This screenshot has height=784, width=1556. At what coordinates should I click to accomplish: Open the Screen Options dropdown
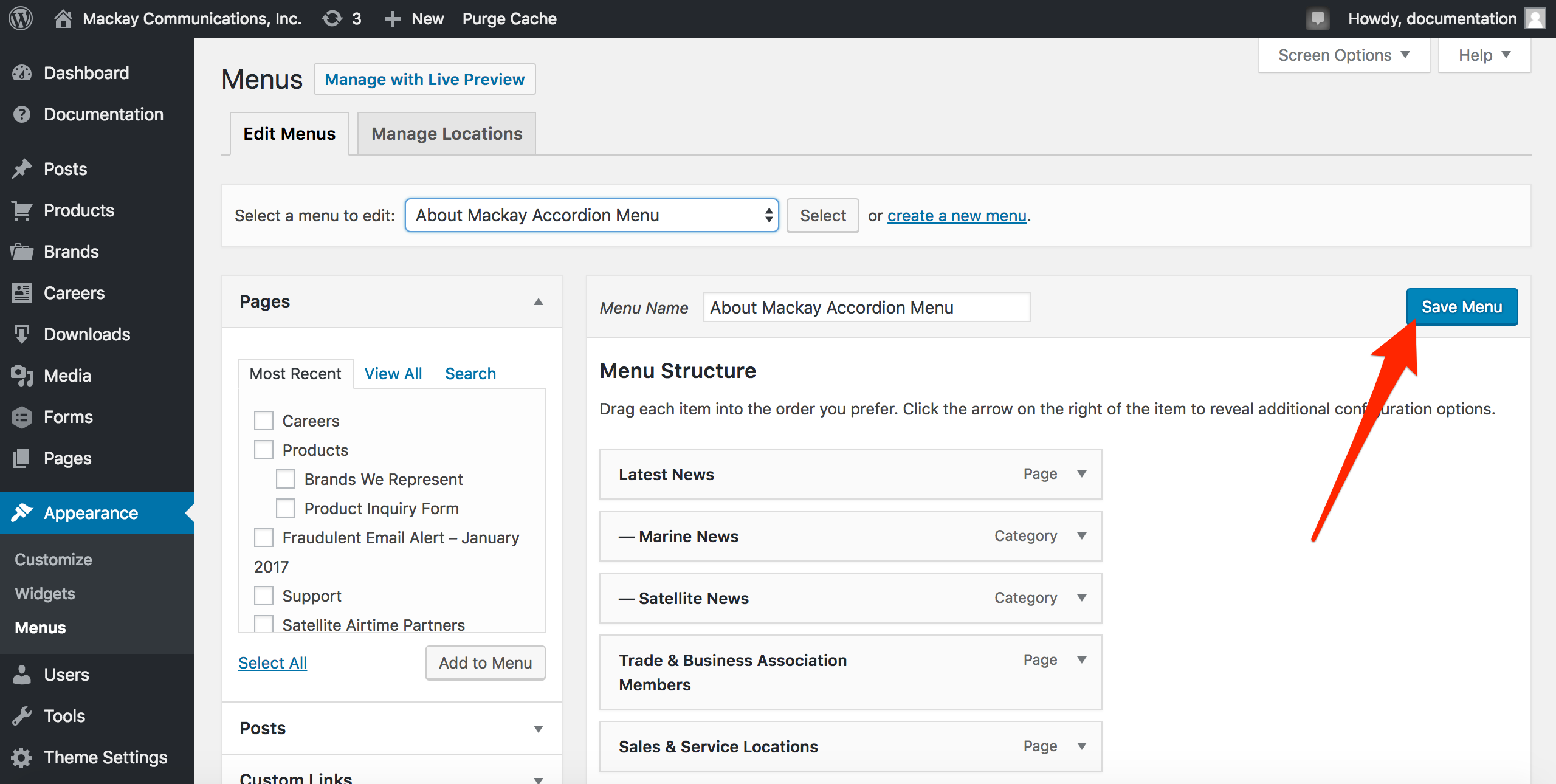coord(1344,55)
